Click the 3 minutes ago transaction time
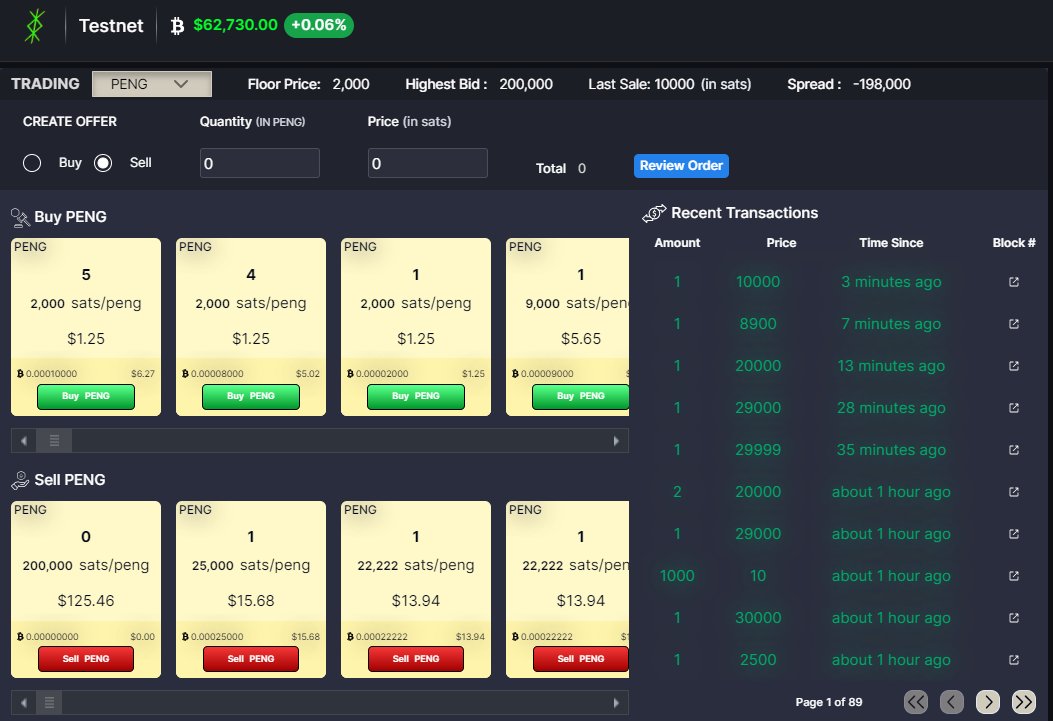Screen dimensions: 1053x721 (891, 282)
